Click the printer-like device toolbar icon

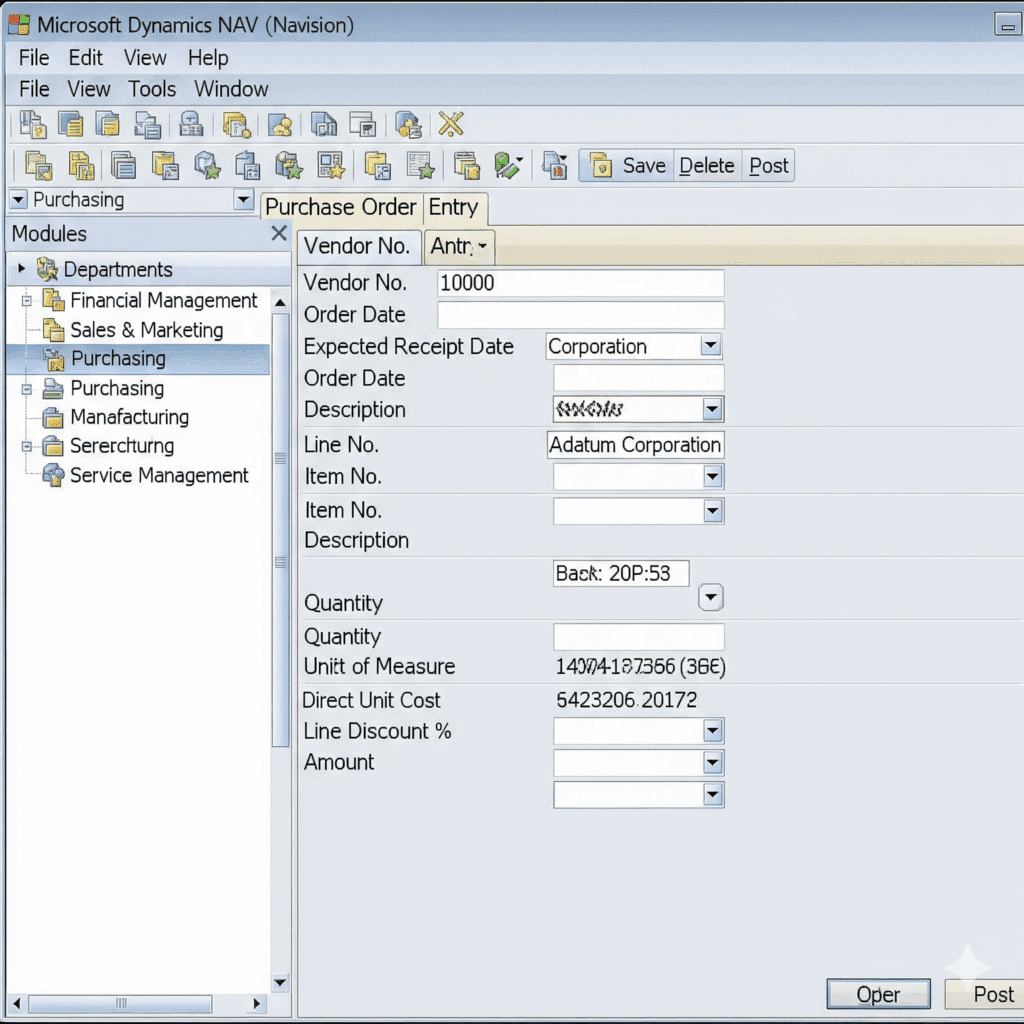(191, 123)
